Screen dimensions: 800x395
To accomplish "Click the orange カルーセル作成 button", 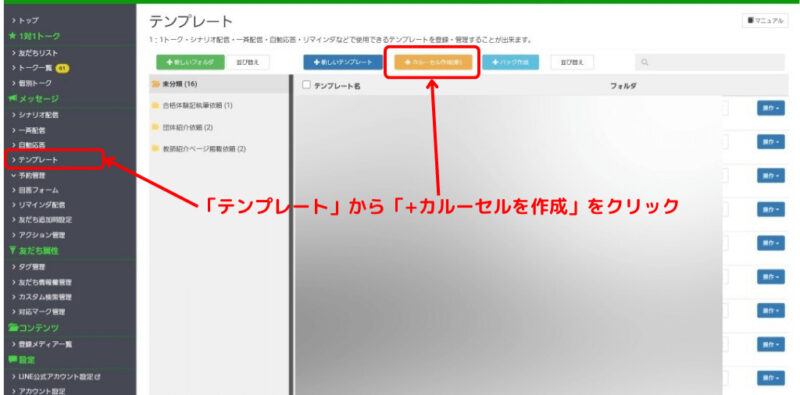I will 433,62.
